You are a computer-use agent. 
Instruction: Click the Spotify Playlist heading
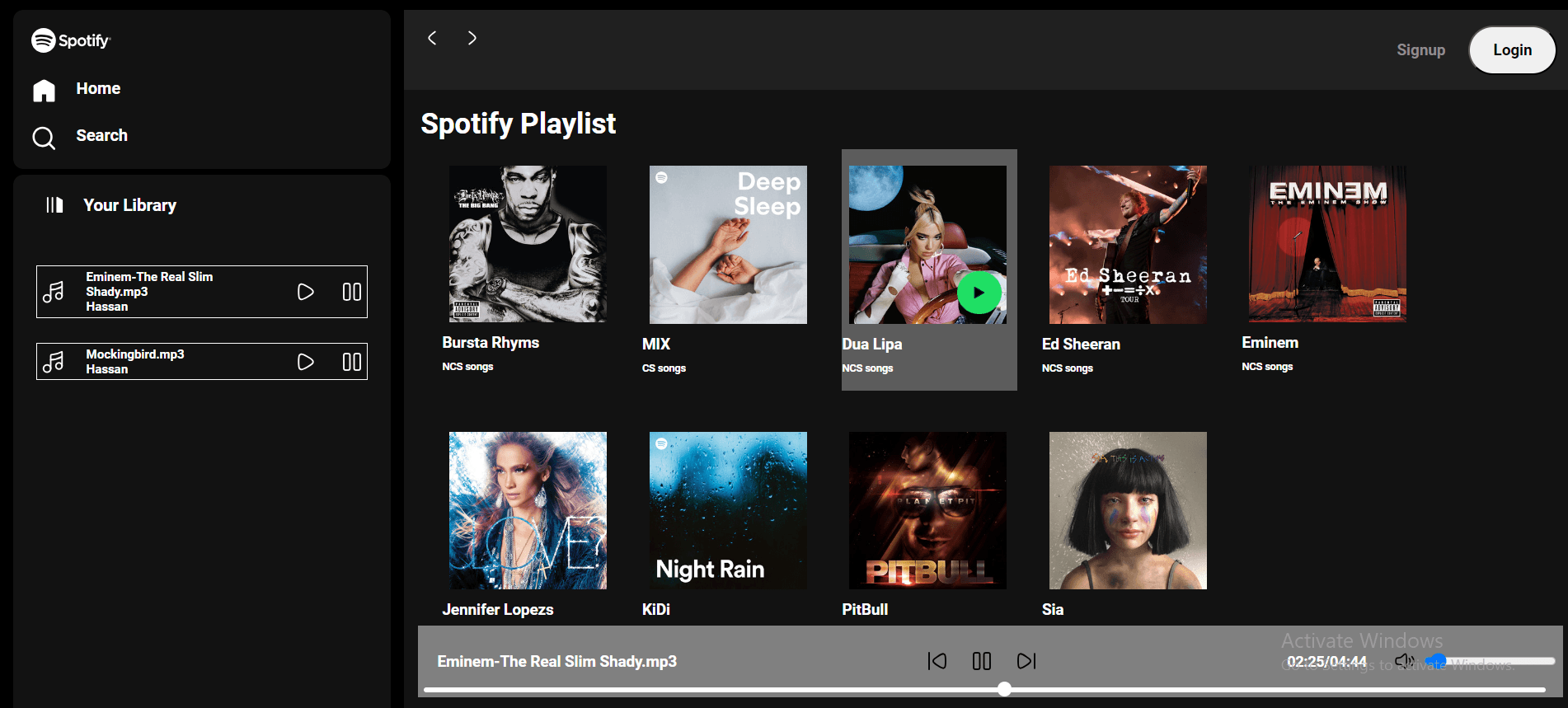[519, 124]
